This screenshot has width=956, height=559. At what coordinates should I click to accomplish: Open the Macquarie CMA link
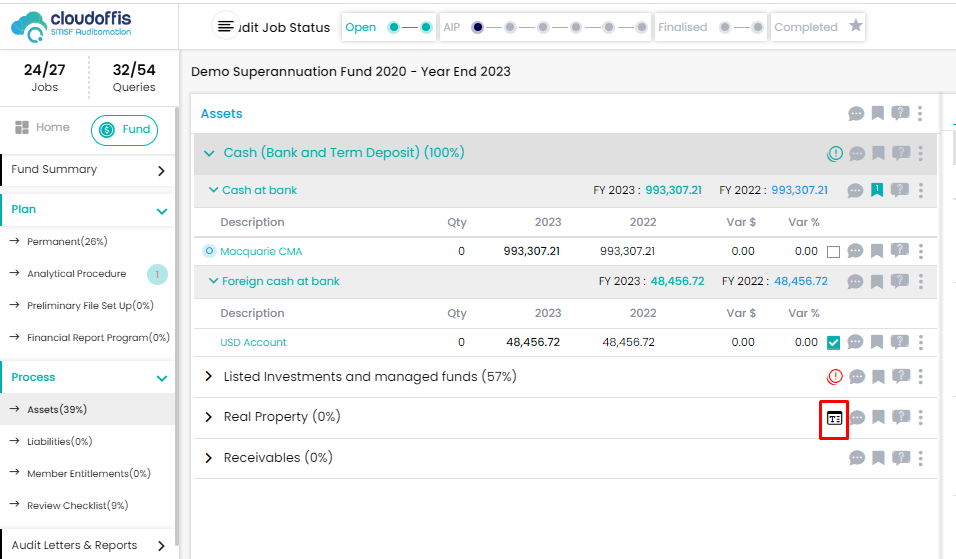pyautogui.click(x=261, y=251)
